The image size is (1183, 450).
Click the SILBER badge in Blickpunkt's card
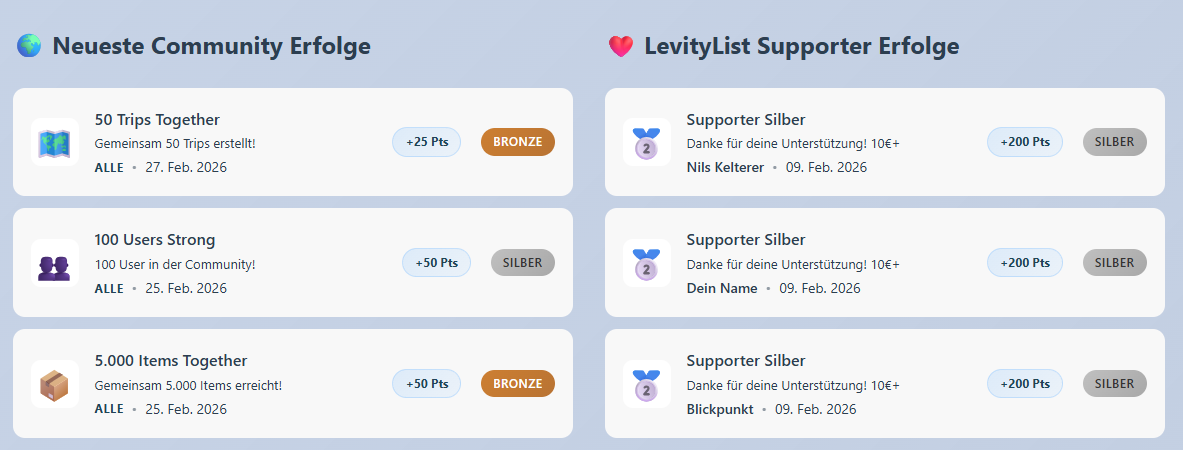click(x=1114, y=384)
